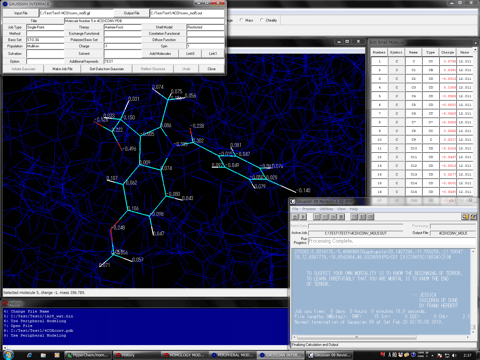The image size is (480, 360).
Task: Click the Input File button
Action: [21, 13]
